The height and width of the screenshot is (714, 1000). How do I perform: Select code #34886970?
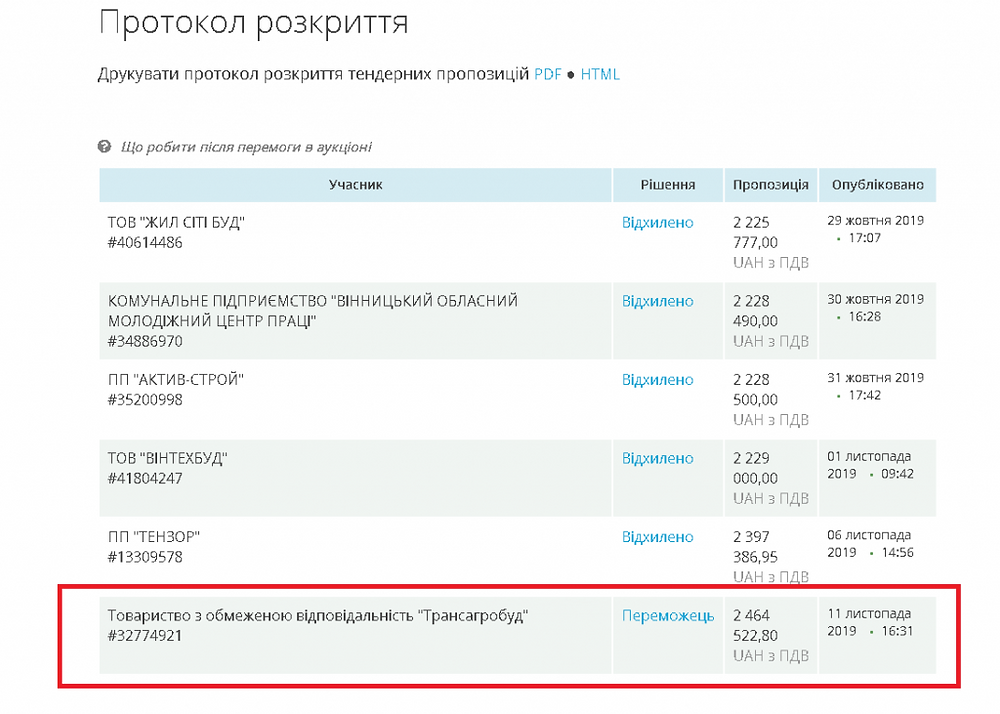point(145,341)
